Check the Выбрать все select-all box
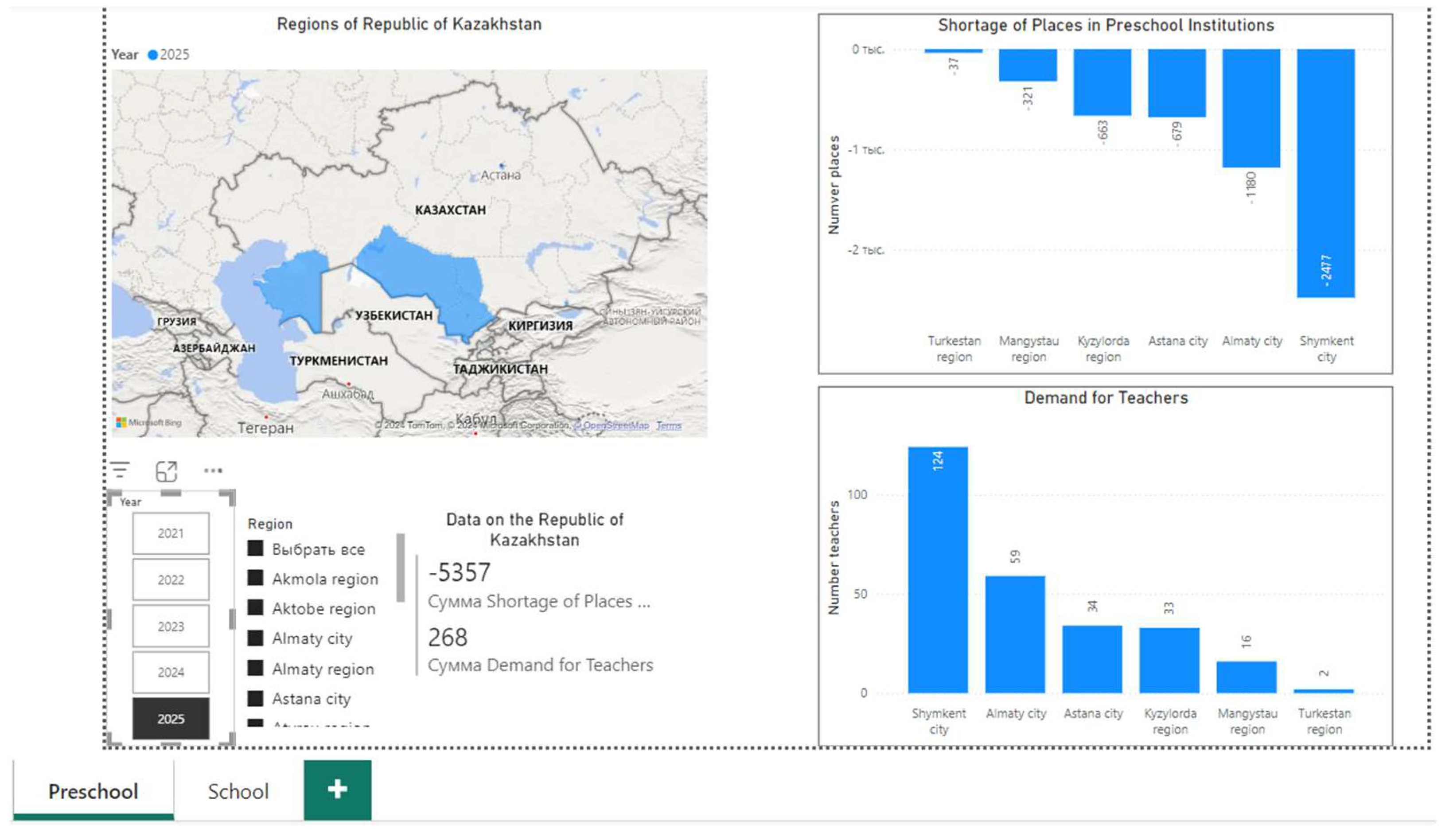The width and height of the screenshot is (1453, 840). coord(255,548)
